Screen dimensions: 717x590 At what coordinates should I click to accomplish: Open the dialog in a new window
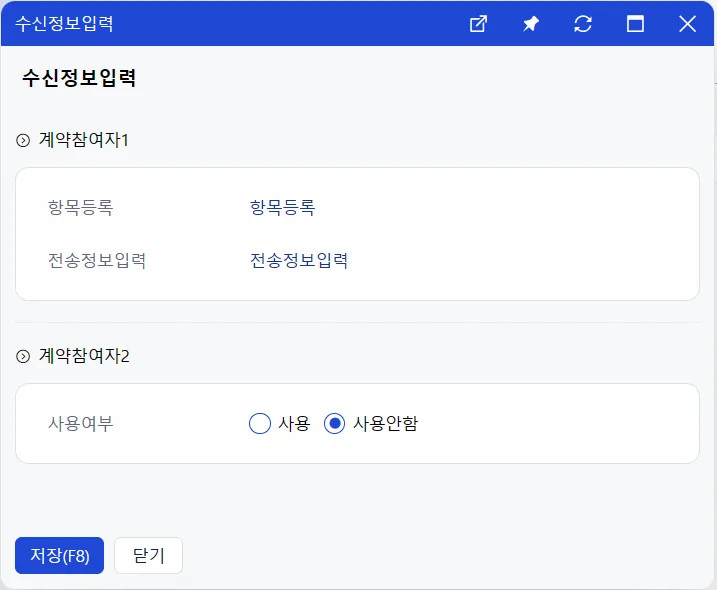click(x=478, y=24)
